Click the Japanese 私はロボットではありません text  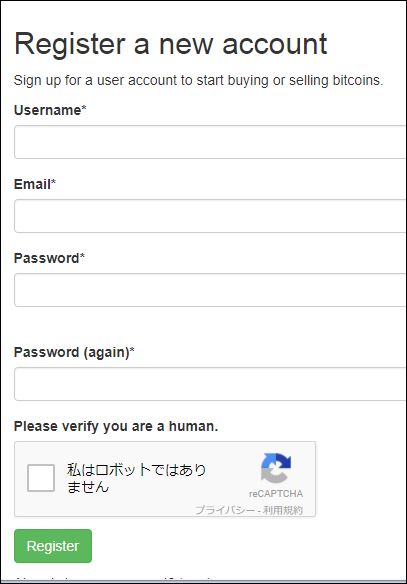136,478
